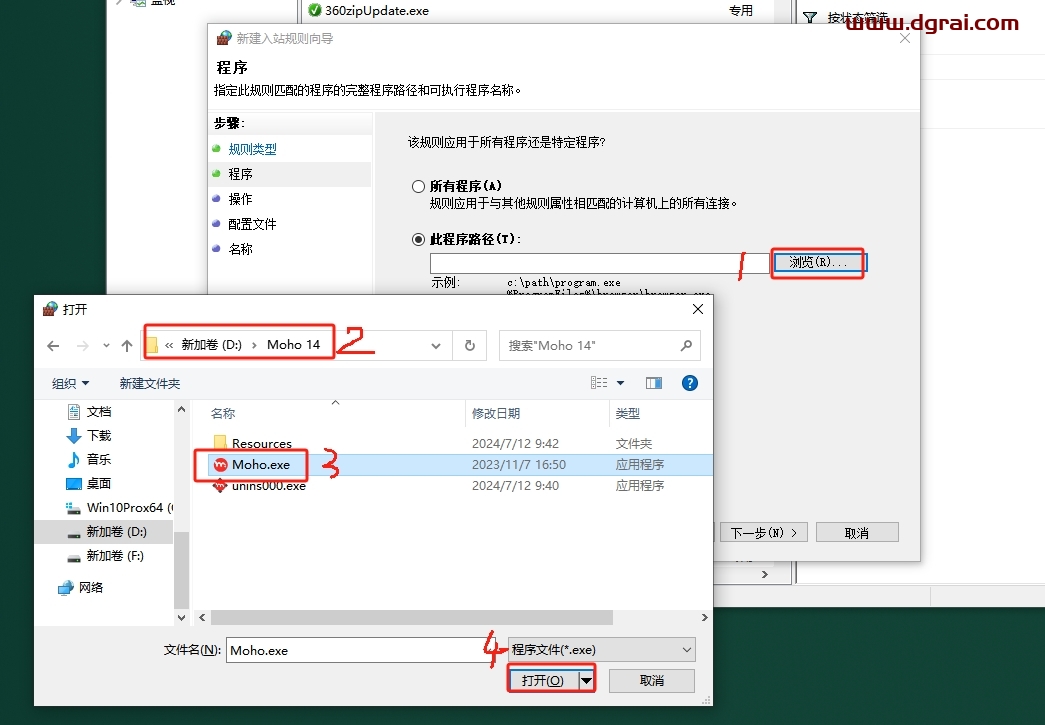Screen dimensions: 1045x725
Task: Click the 打开 button to confirm
Action: point(543,680)
